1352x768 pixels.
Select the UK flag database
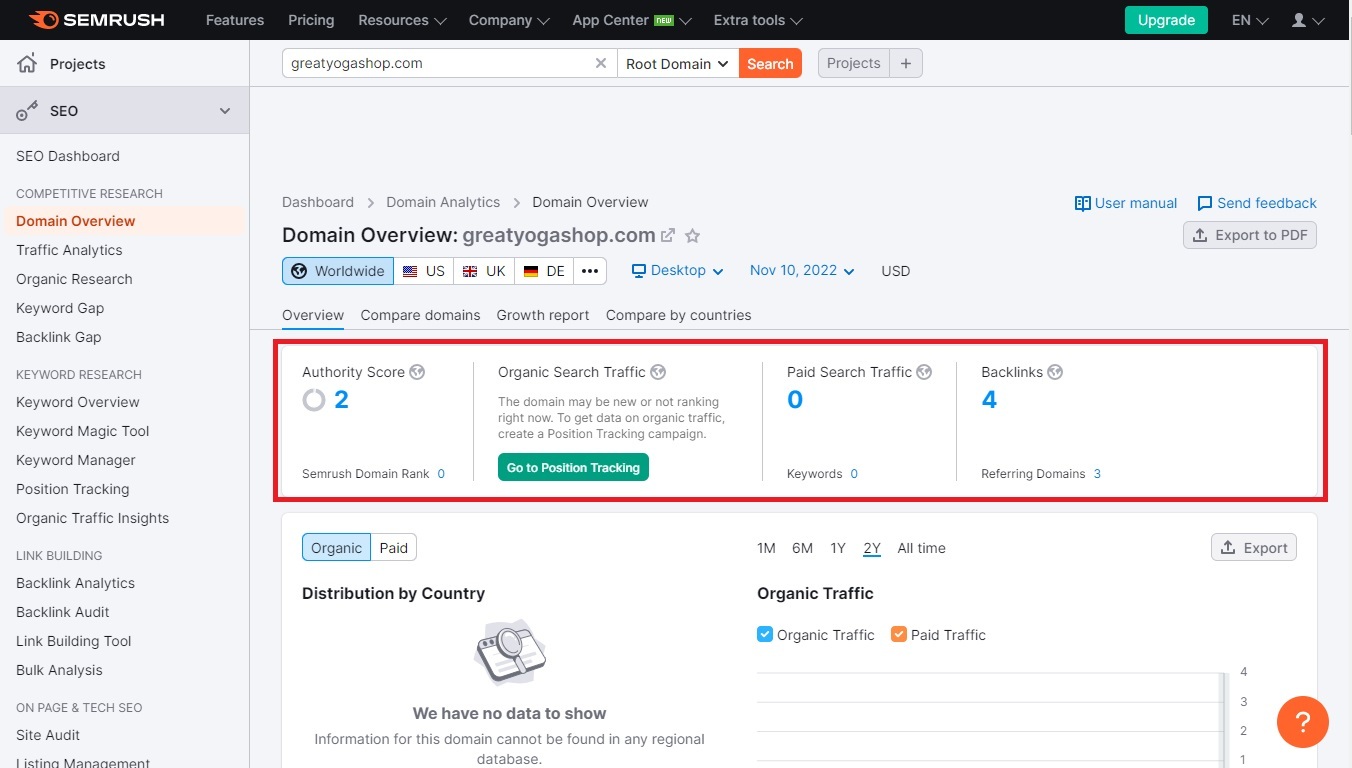pos(484,271)
